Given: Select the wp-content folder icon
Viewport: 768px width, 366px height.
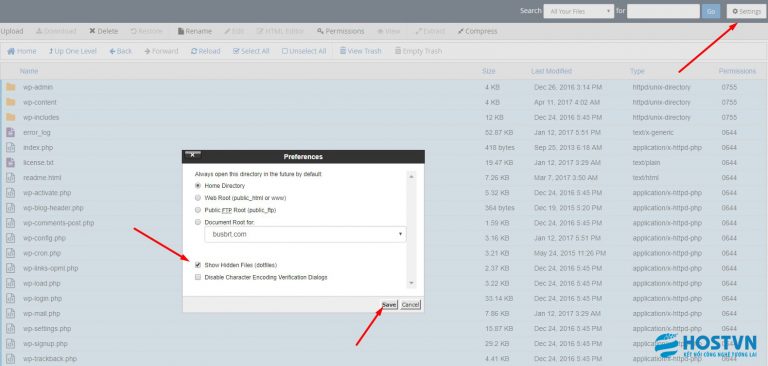Looking at the screenshot, I should 11,102.
